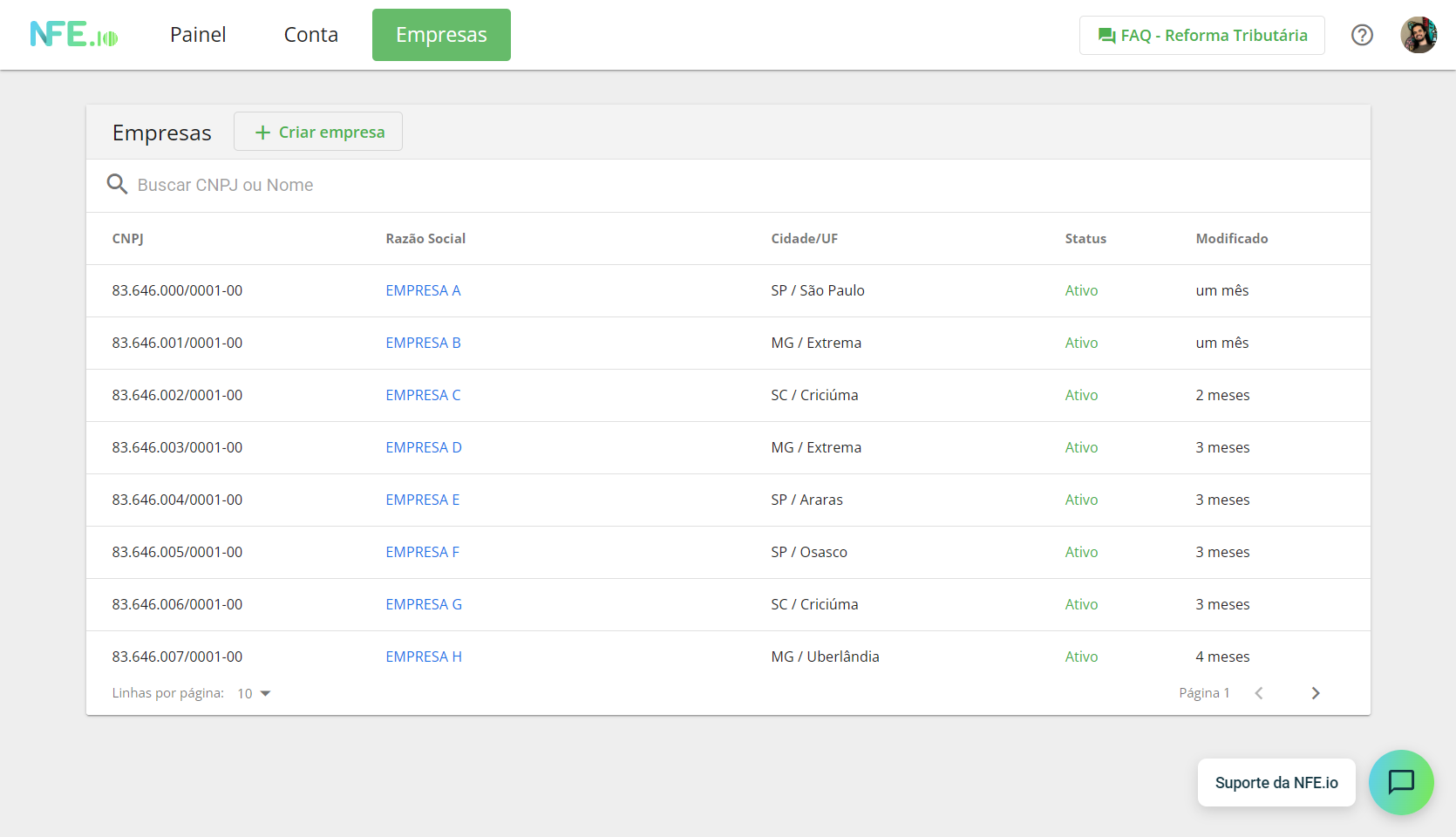Expand the Linhas por página selector arrow

[267, 693]
